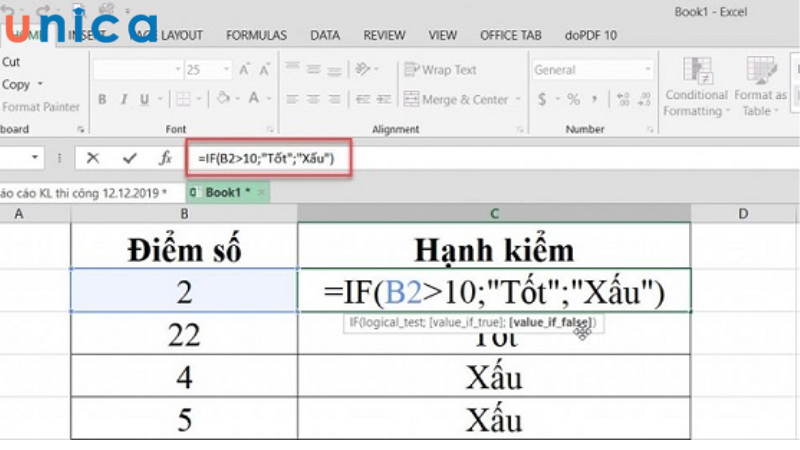Open underline style dropdown arrow
This screenshot has height=450, width=800.
tap(160, 99)
